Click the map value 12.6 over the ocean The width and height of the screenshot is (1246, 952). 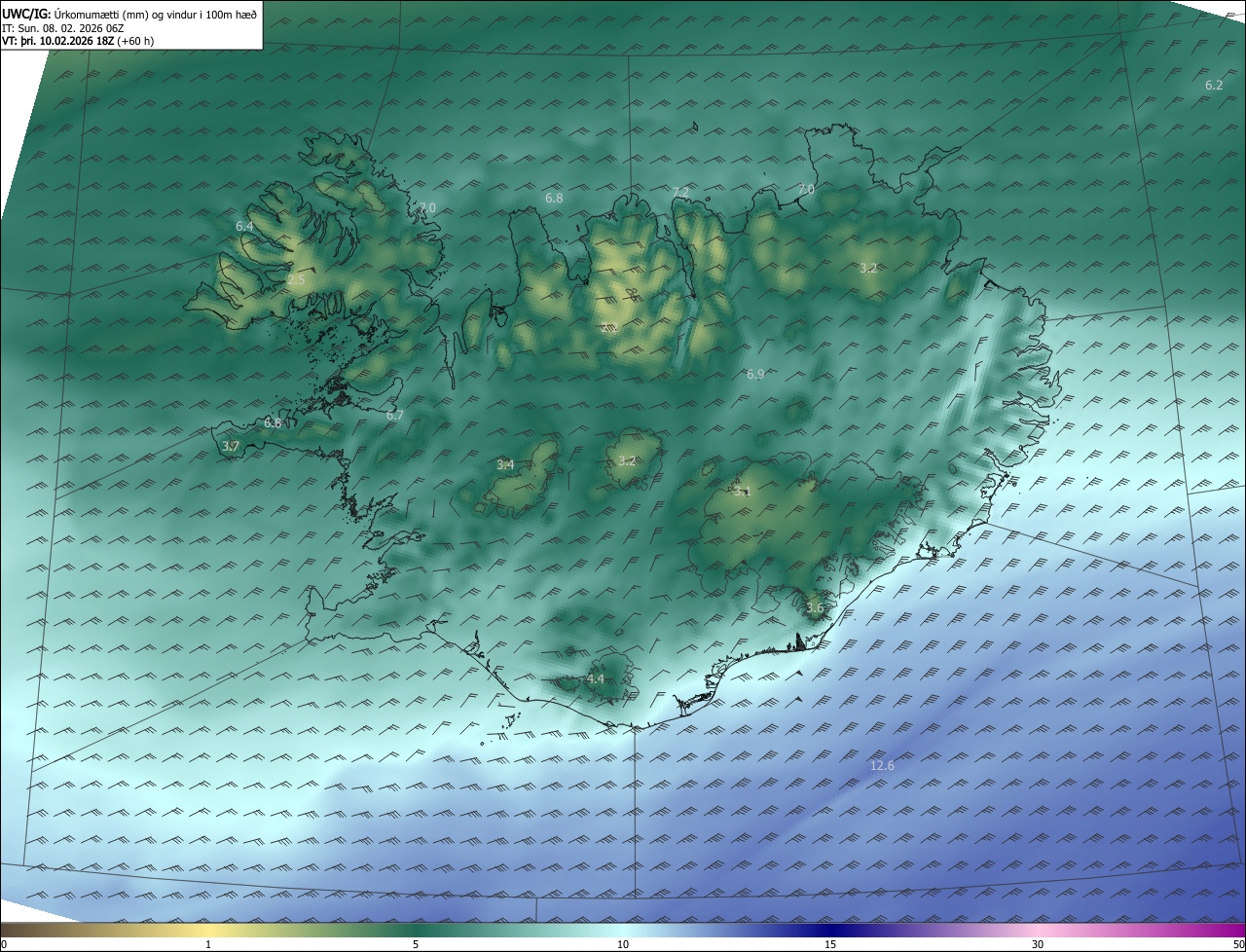tap(882, 766)
